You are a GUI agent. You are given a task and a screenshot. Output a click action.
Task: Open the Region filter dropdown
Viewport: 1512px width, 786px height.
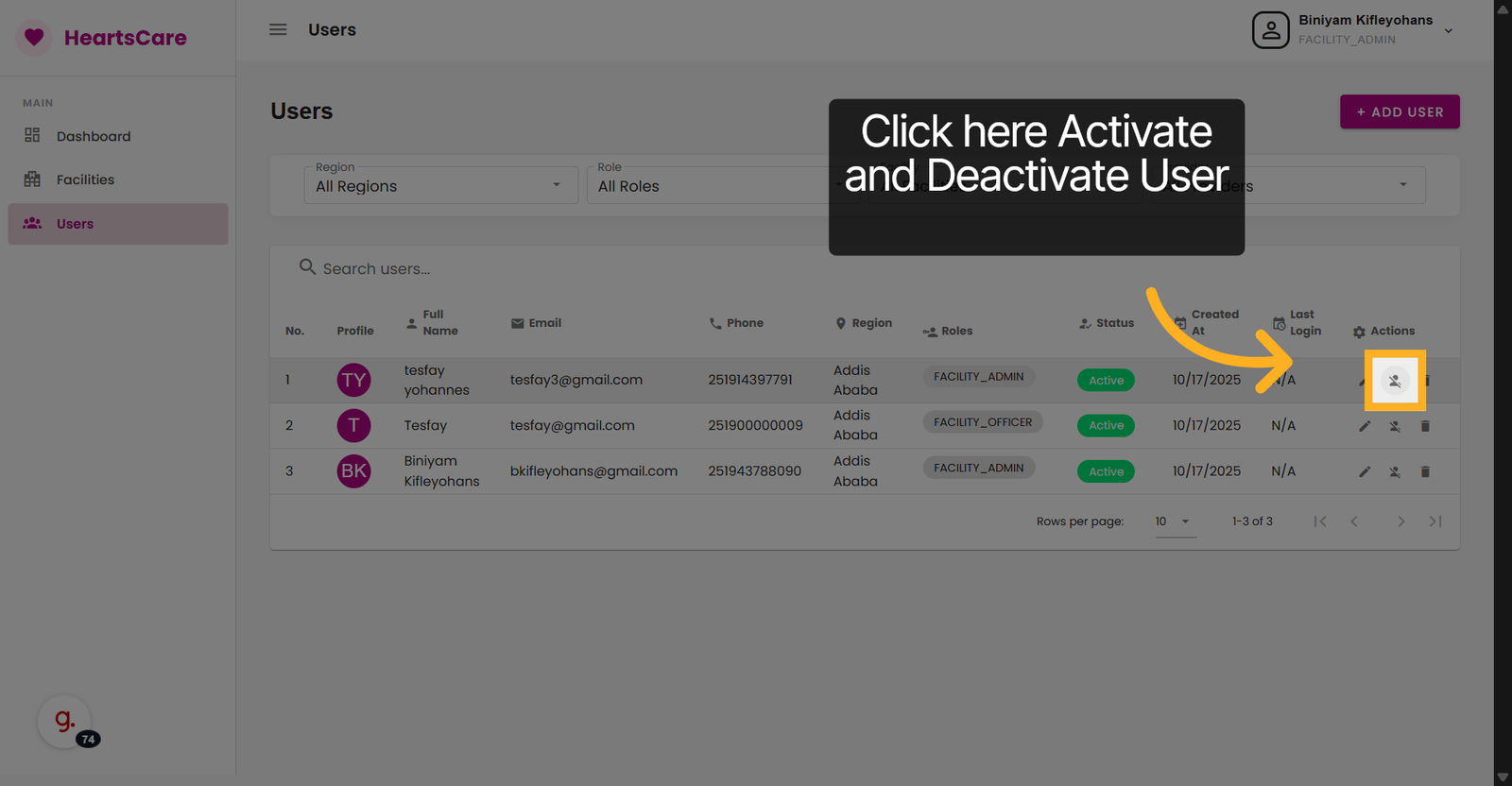pyautogui.click(x=440, y=186)
